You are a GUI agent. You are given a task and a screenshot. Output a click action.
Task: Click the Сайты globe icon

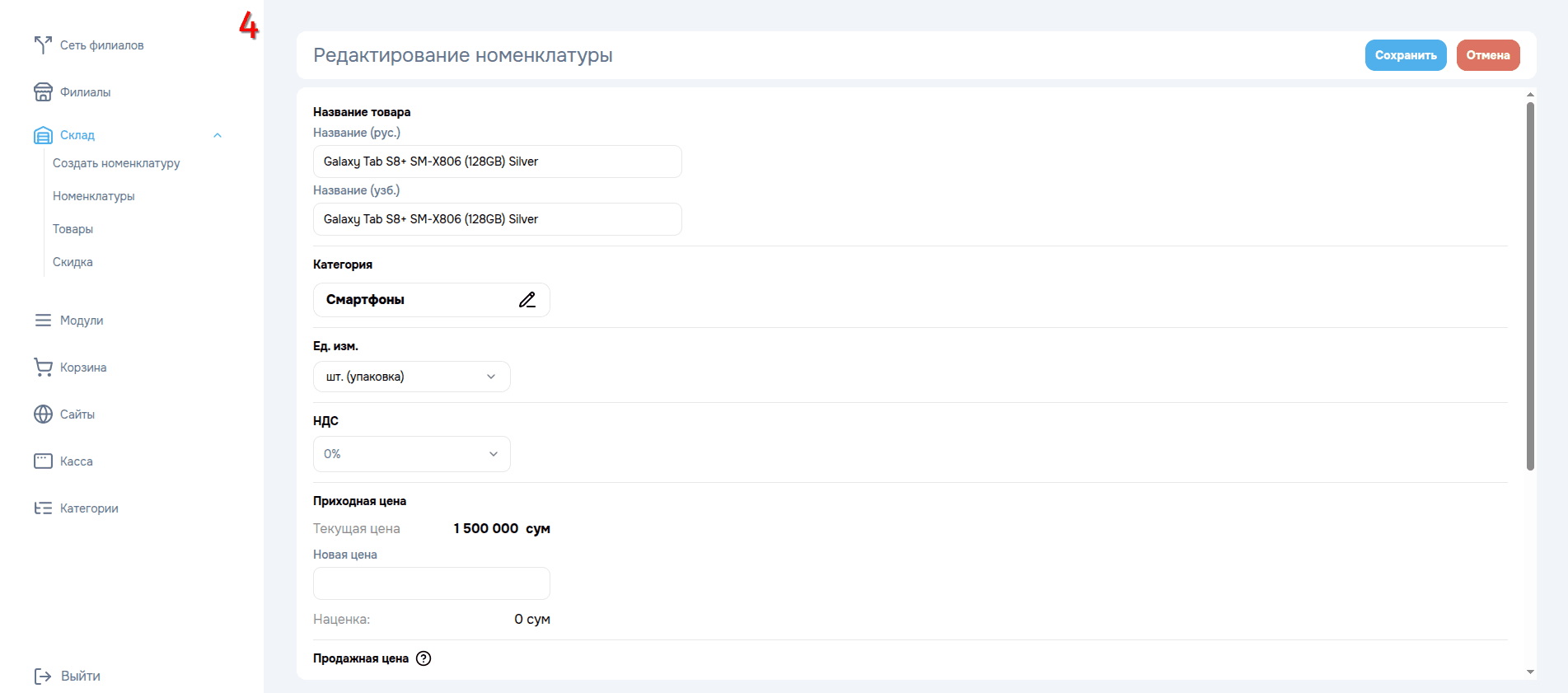[x=43, y=414]
